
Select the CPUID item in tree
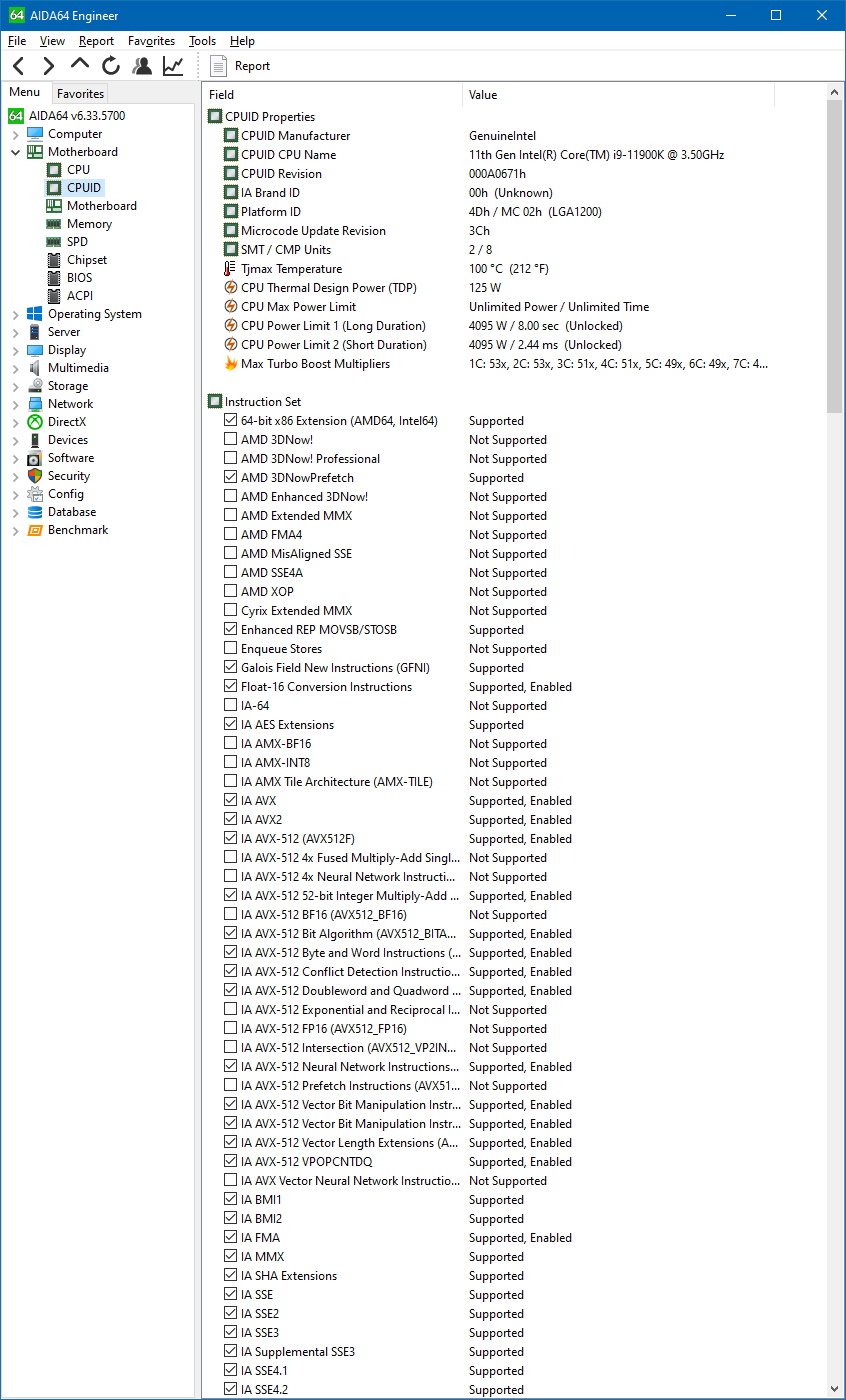(x=84, y=188)
